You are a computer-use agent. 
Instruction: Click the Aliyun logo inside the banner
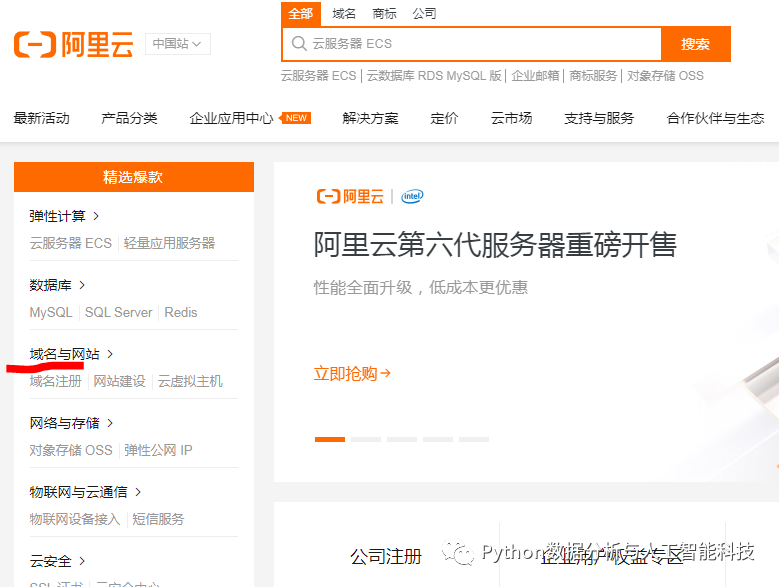350,196
